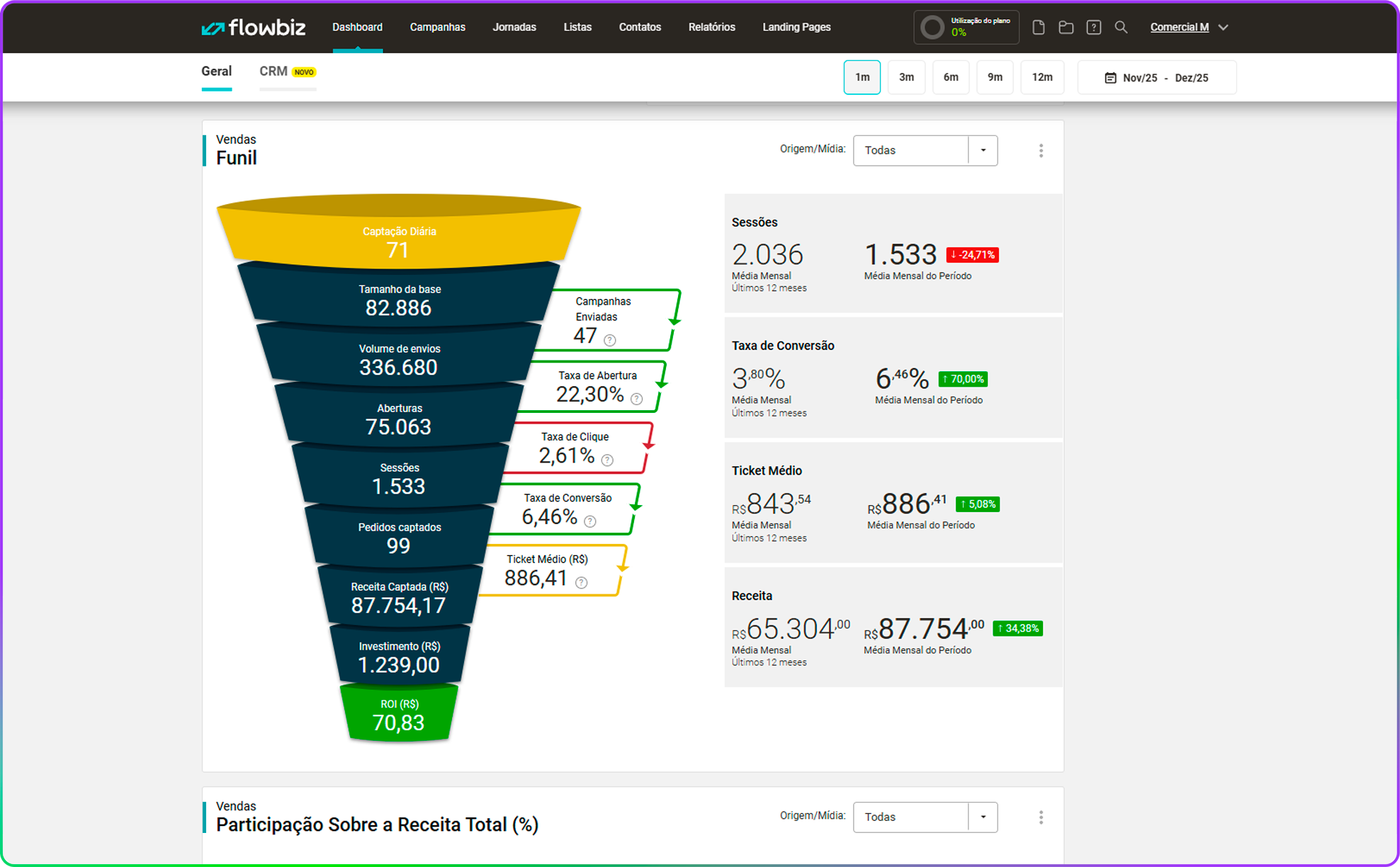Open the Nov/25 - Dez/25 date picker

click(x=1156, y=78)
